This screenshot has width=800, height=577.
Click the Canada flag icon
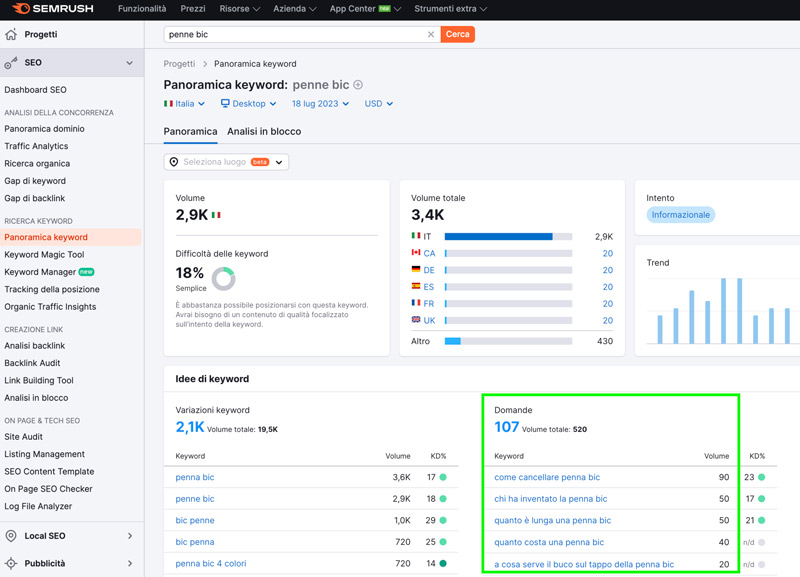416,253
